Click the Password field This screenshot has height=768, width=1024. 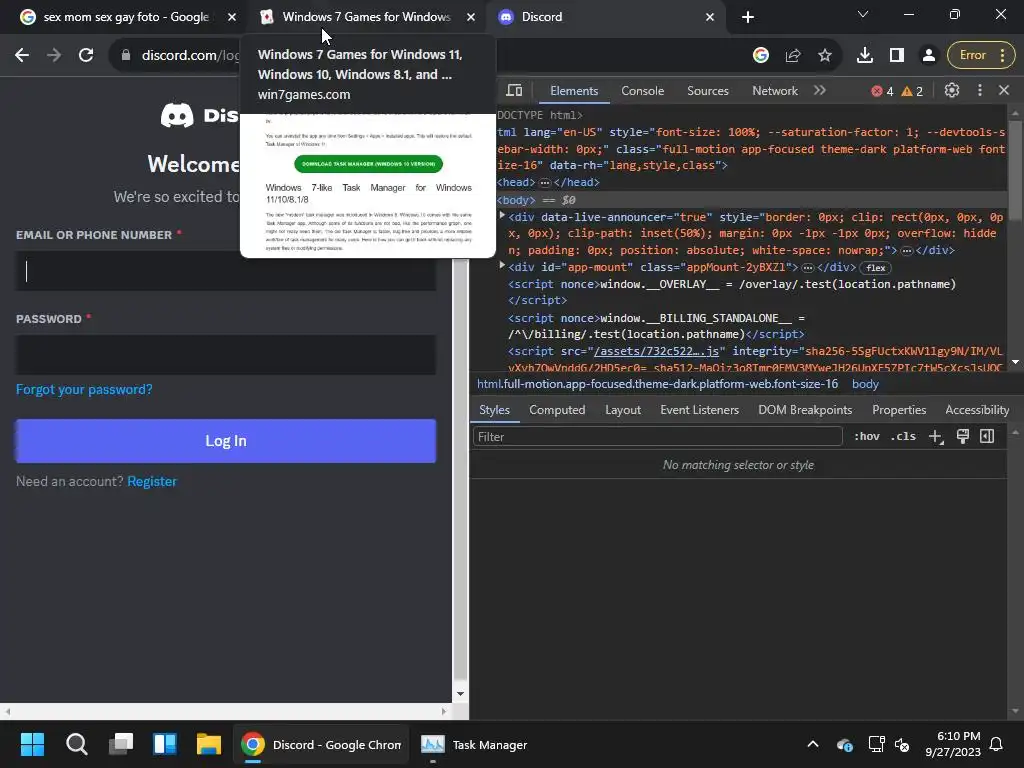click(x=226, y=355)
